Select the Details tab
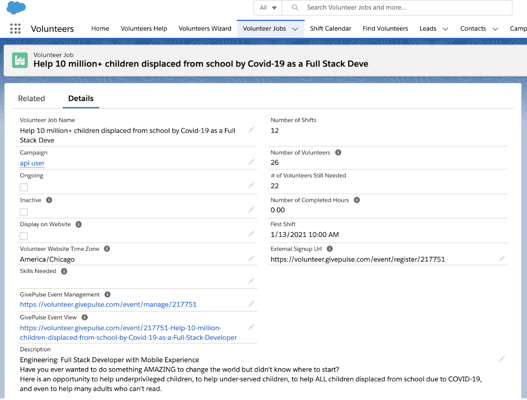Image resolution: width=527 pixels, height=400 pixels. coord(81,98)
